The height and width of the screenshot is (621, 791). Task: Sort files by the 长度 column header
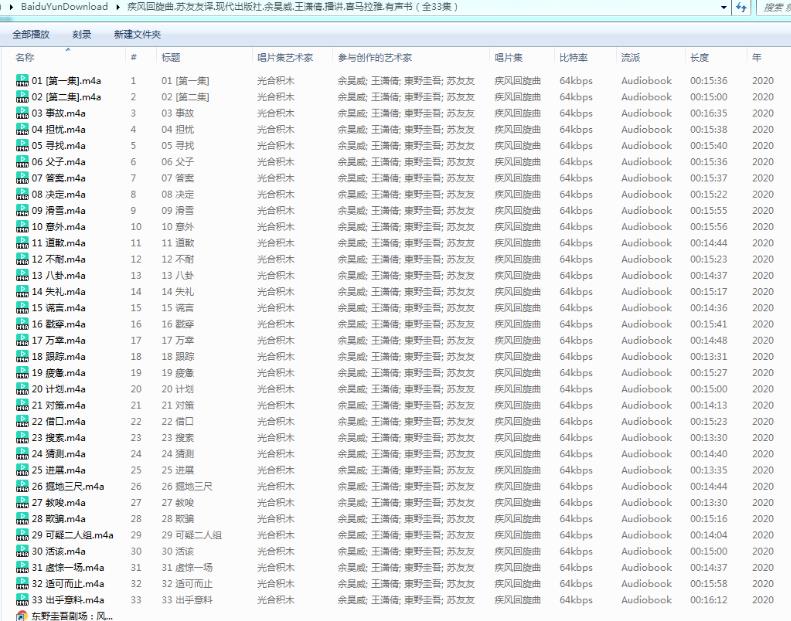coord(700,58)
